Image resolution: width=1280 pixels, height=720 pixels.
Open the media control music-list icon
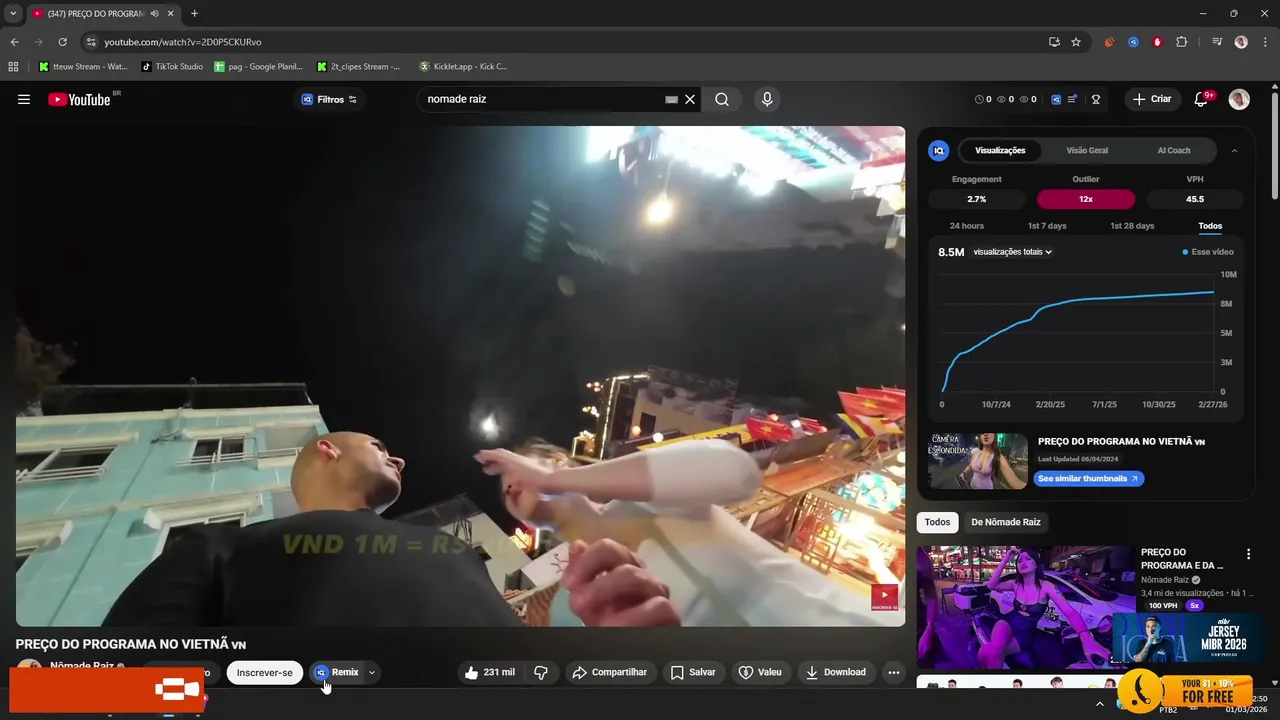coord(1217,42)
